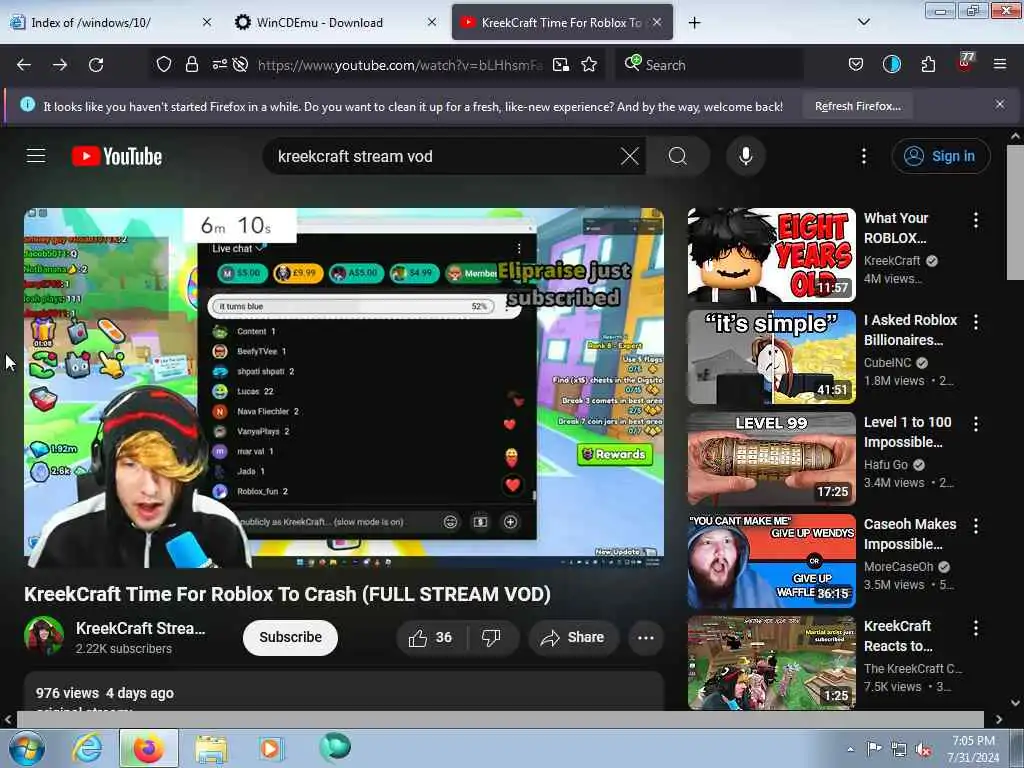This screenshot has height=768, width=1024.
Task: Open the Wendys or Waffle House thumbnail
Action: pos(771,560)
